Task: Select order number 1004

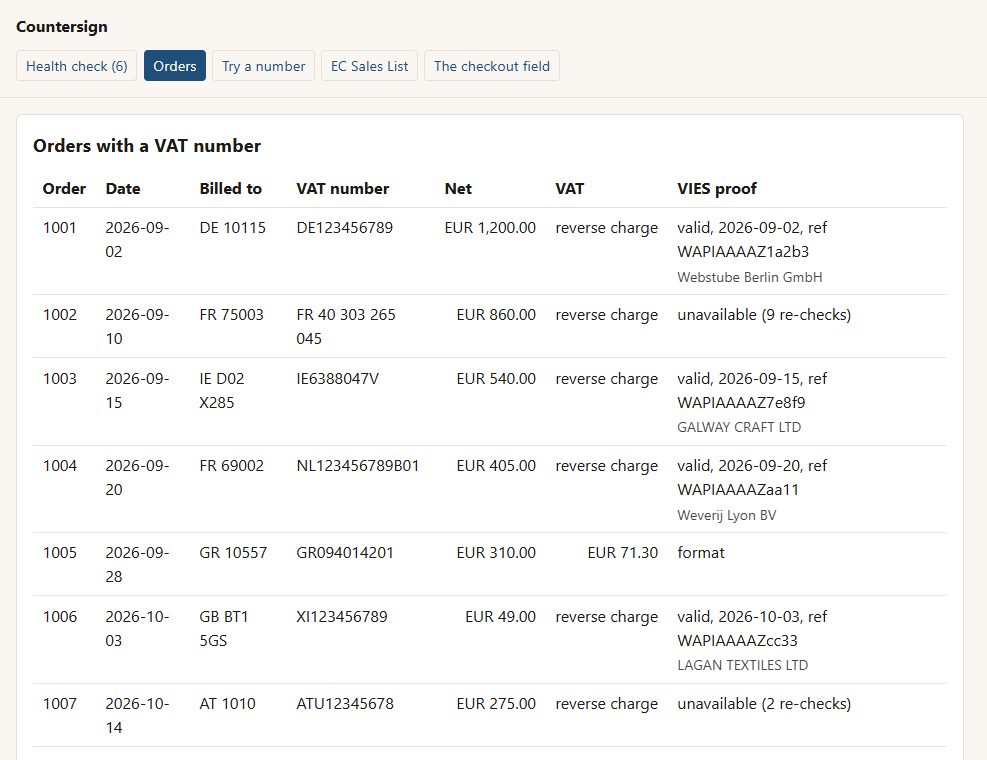Action: [x=60, y=465]
